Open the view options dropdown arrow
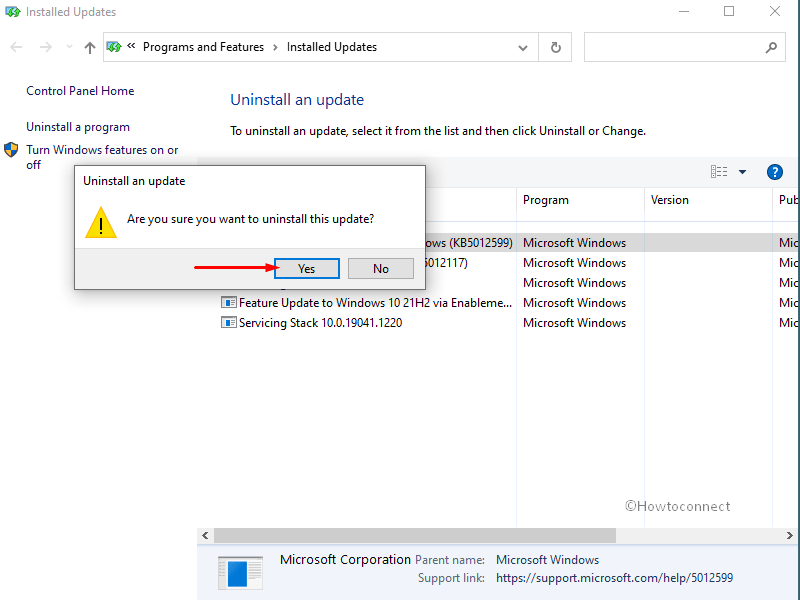 click(x=742, y=172)
